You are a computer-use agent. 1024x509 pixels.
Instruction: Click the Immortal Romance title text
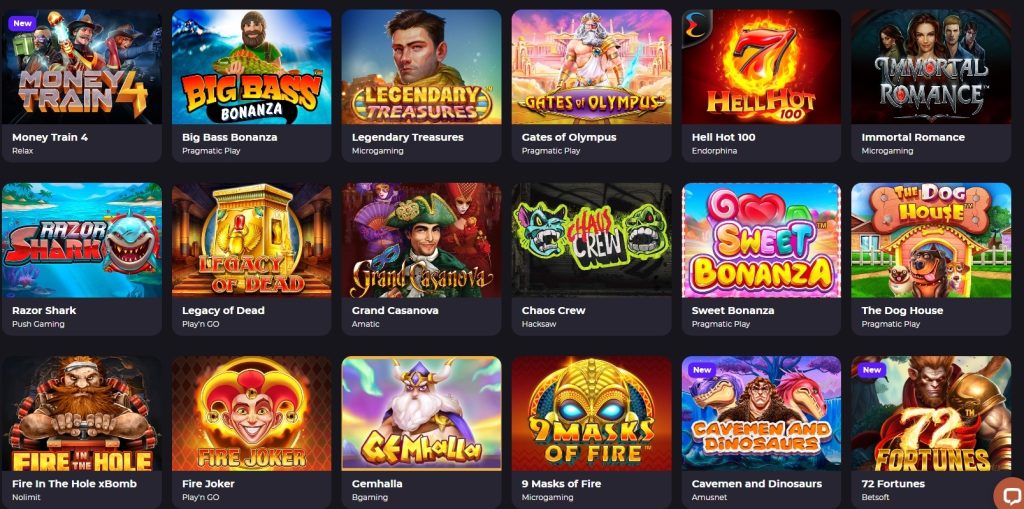913,137
